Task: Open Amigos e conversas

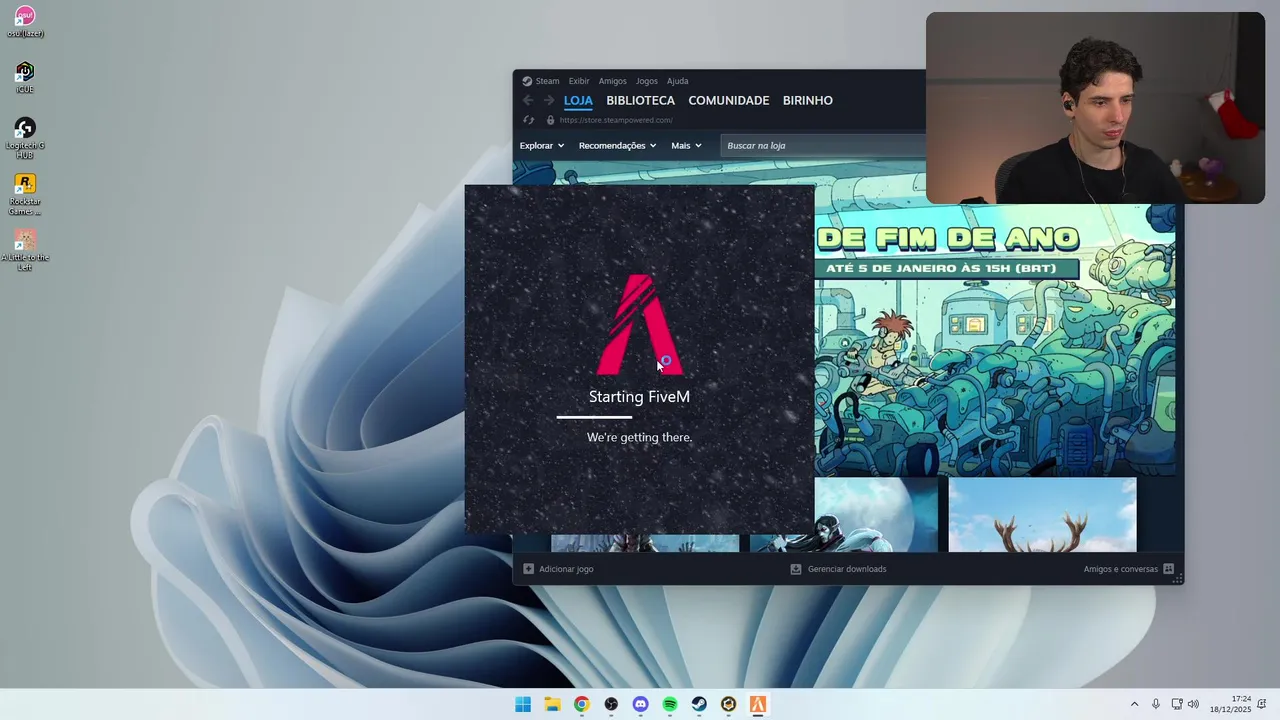Action: (x=1120, y=569)
